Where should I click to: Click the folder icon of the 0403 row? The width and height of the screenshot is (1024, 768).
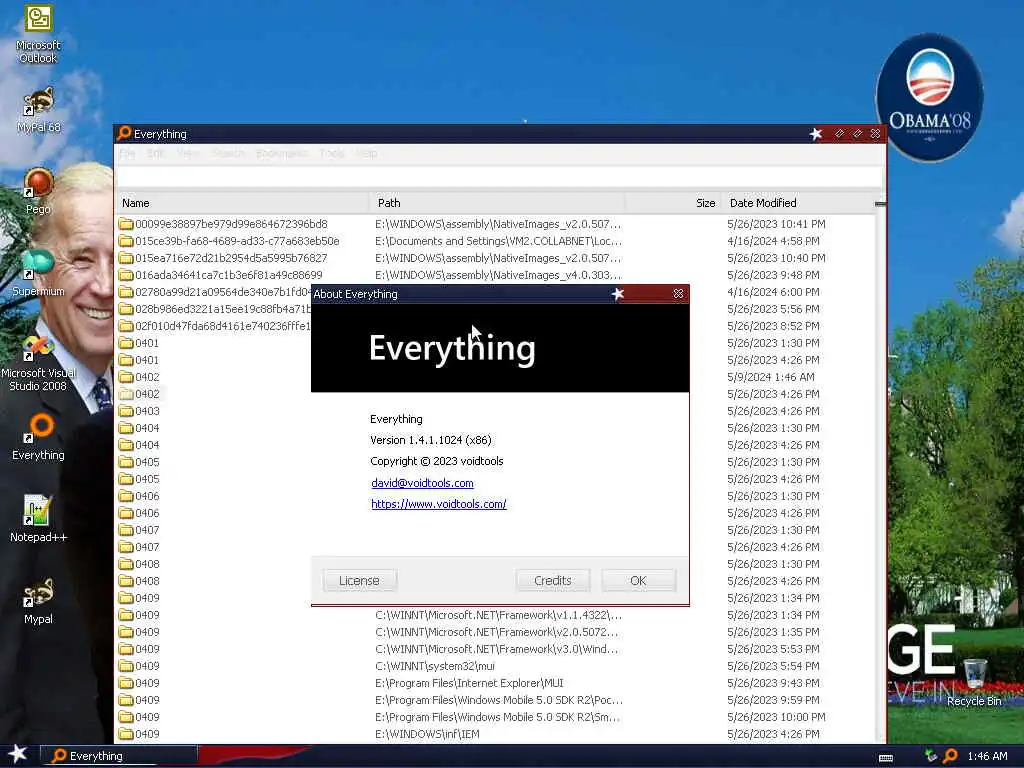pos(126,411)
